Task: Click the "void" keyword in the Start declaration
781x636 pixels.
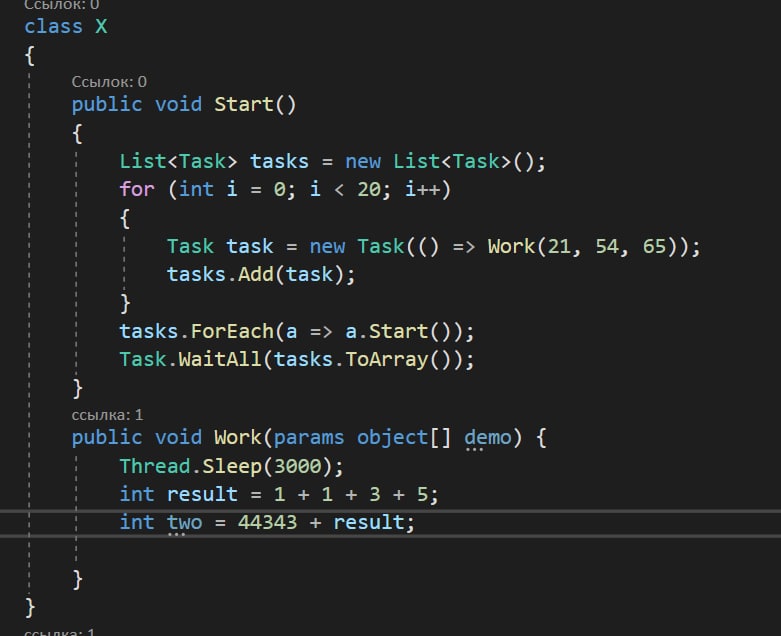Action: click(x=178, y=104)
